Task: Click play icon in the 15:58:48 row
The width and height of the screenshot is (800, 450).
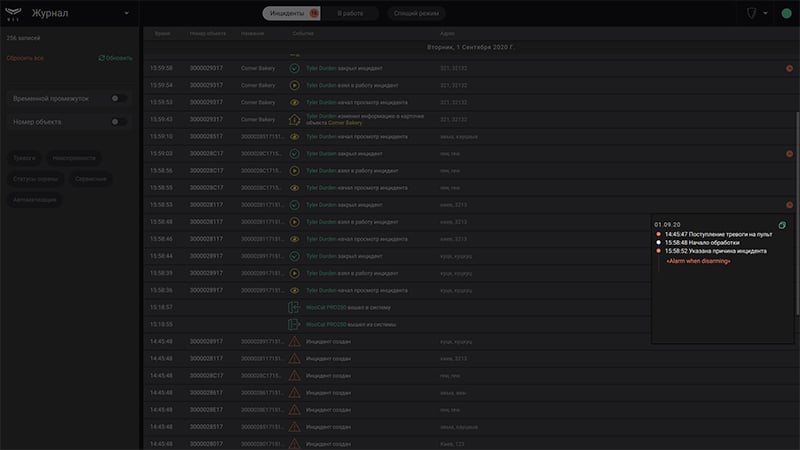Action: coord(294,222)
